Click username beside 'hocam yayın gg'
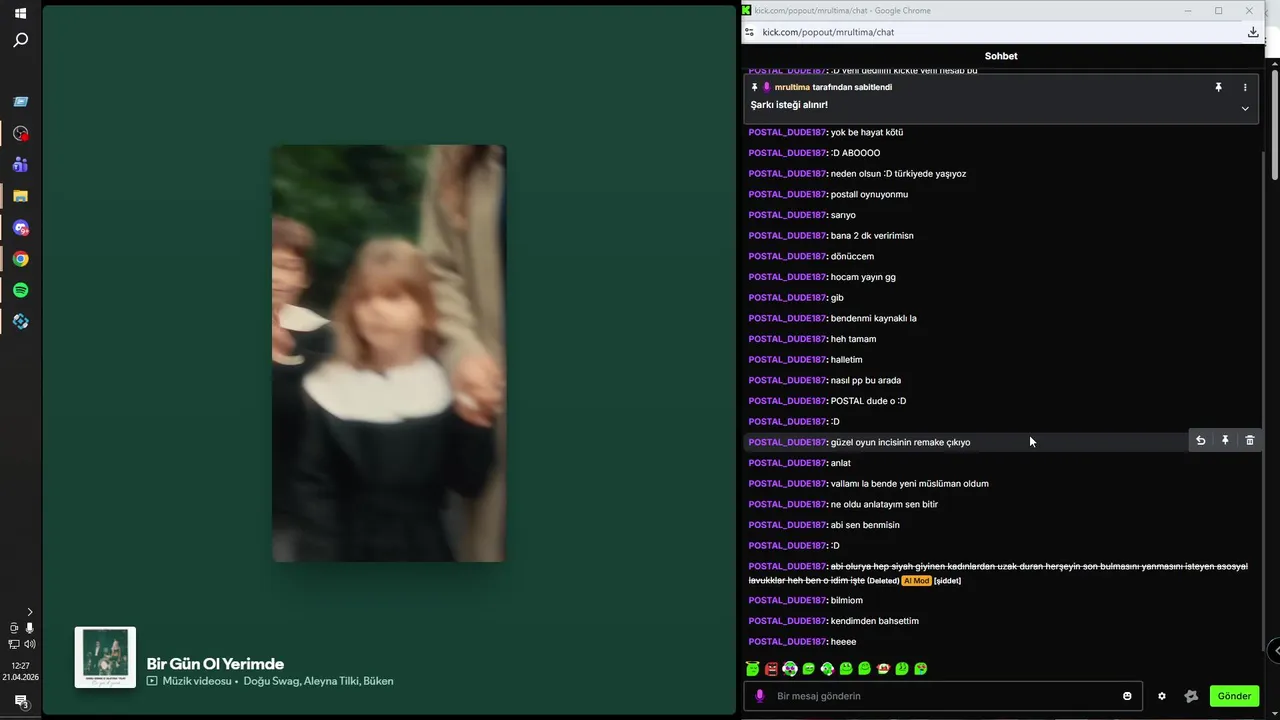The image size is (1280, 720). tap(787, 277)
